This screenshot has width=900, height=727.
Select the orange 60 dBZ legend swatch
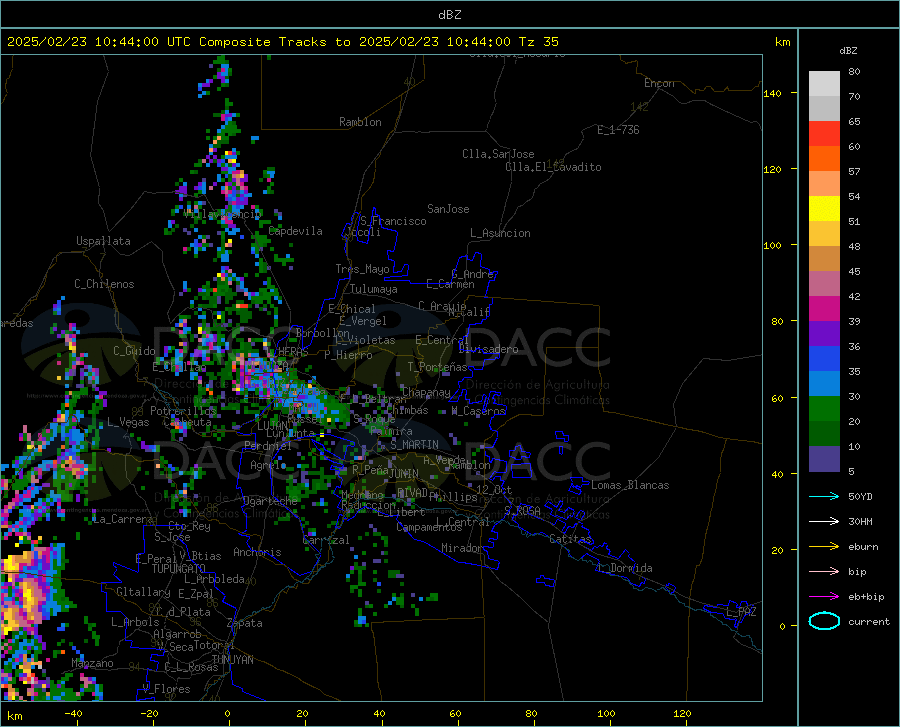coord(824,158)
